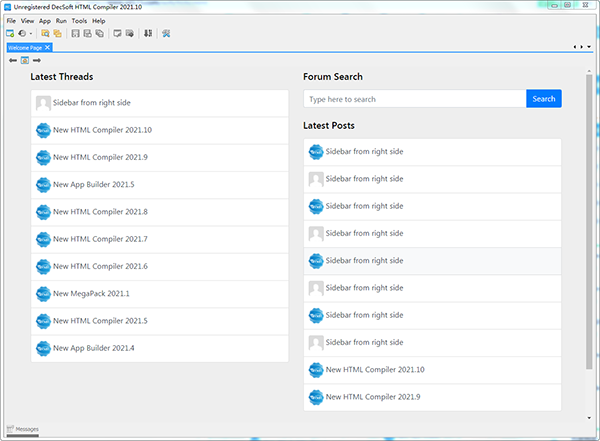Open New MegaPack 2021.1 thread
600x441 pixels.
pyautogui.click(x=92, y=294)
